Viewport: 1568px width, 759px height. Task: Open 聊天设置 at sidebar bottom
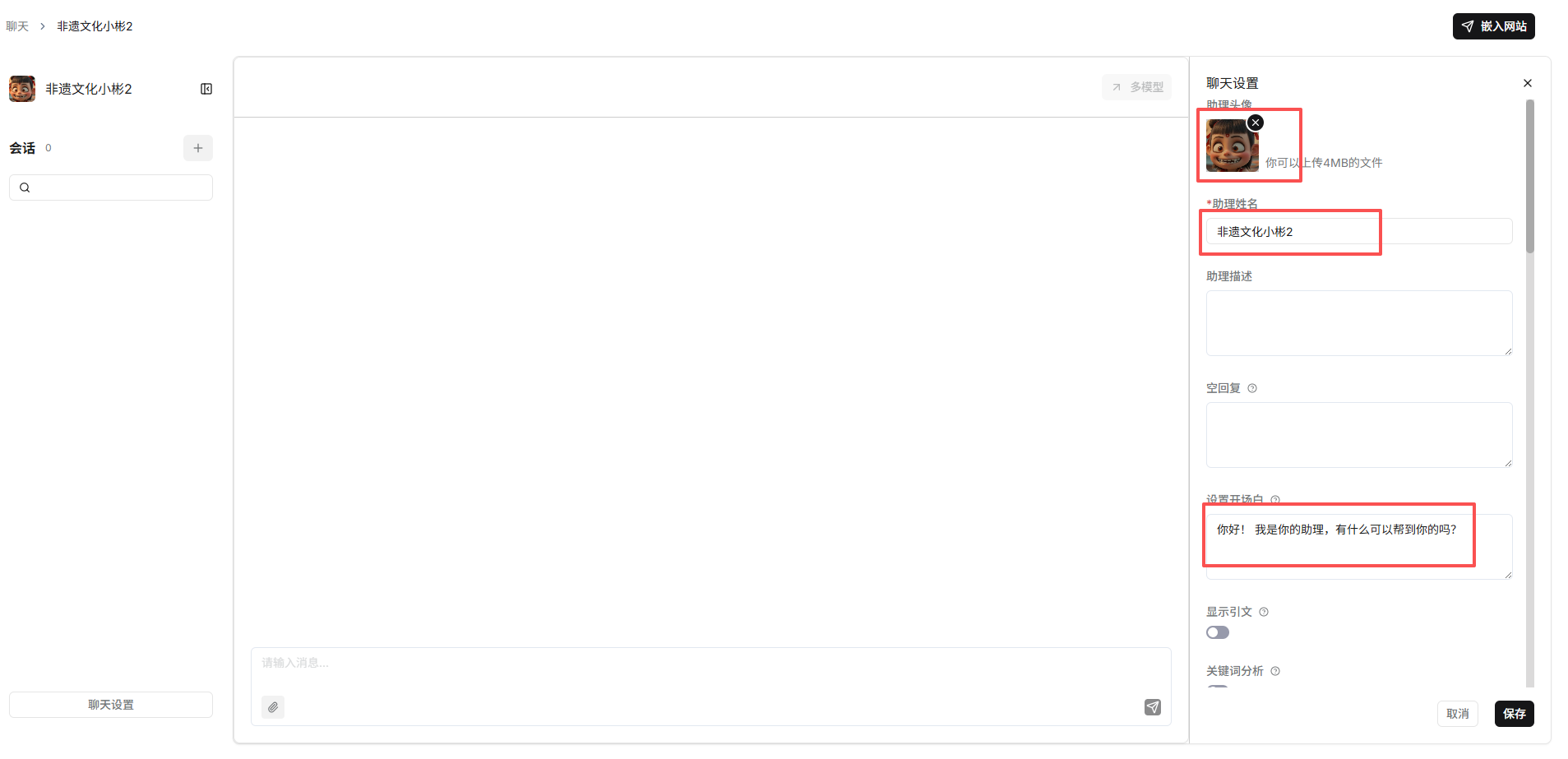click(111, 705)
